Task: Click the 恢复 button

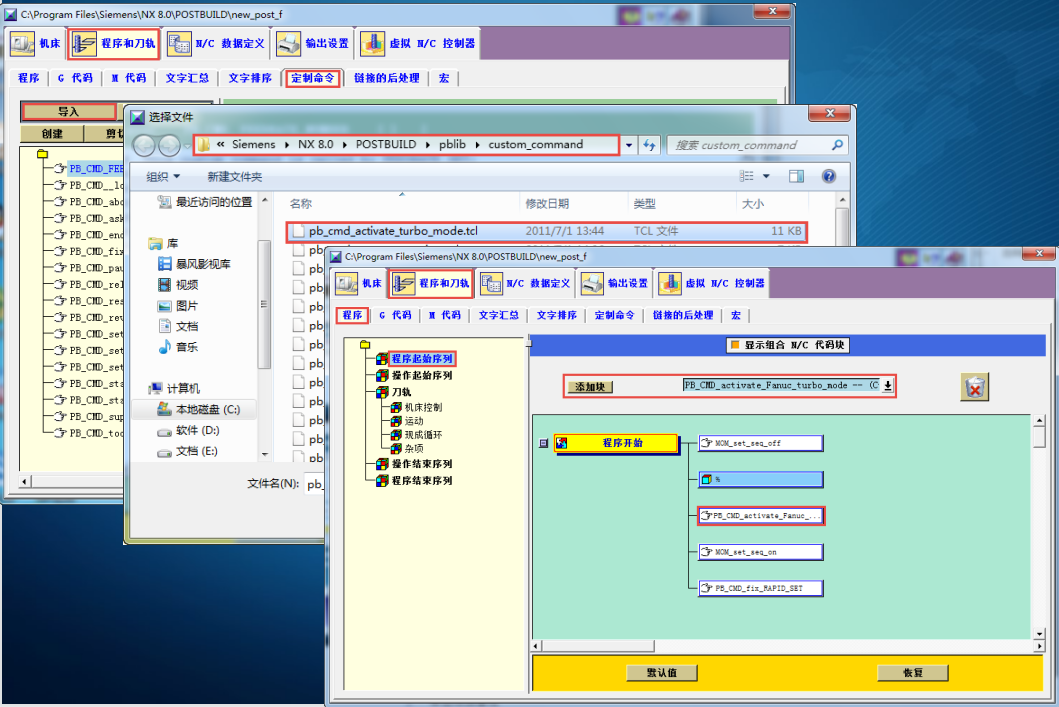Action: click(912, 673)
